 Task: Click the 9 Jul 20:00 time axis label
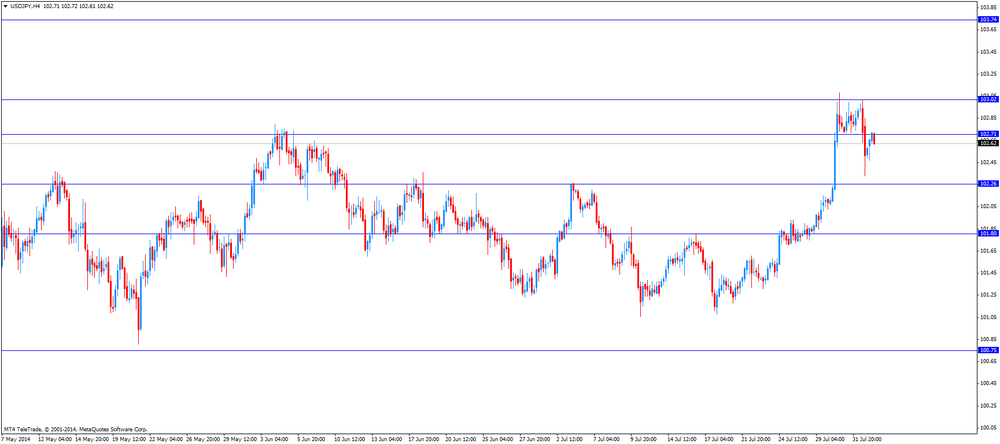click(x=645, y=440)
